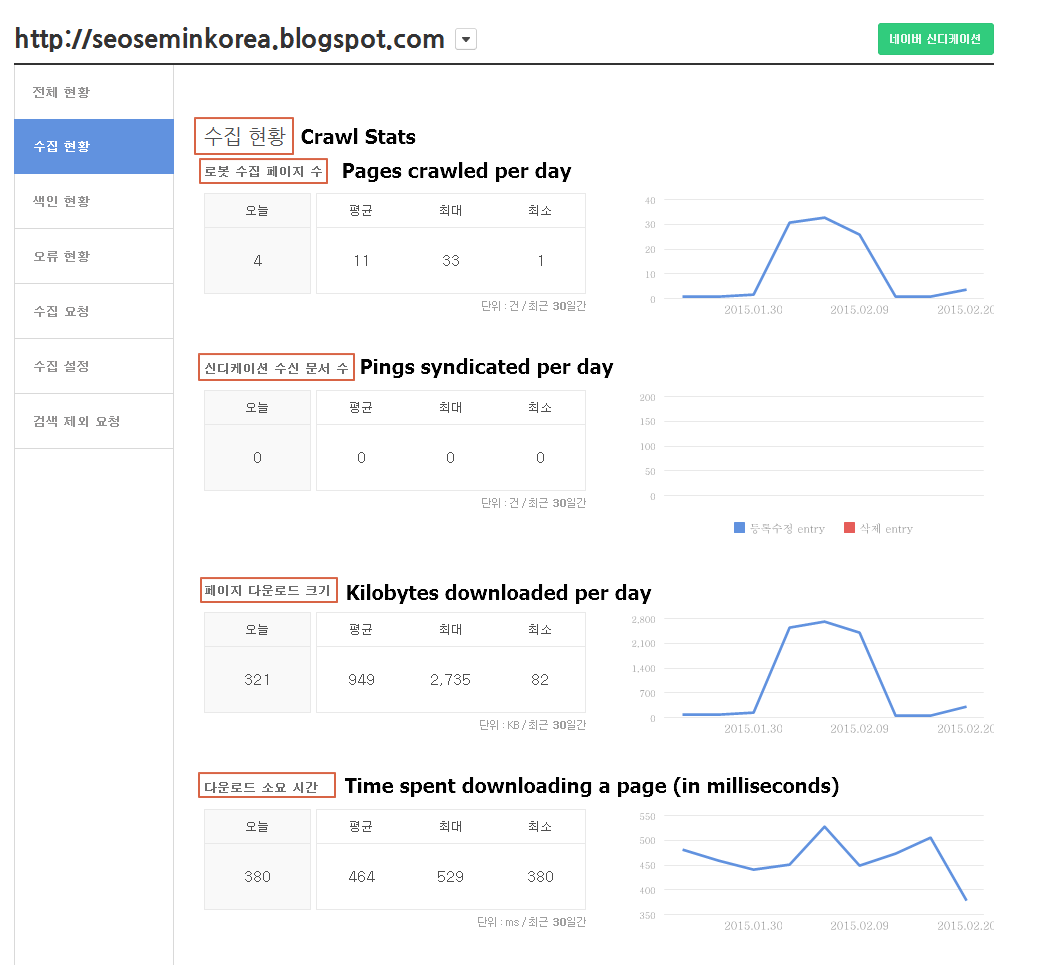Click the 신디케이션 수신 문서 수 heading

(x=276, y=368)
